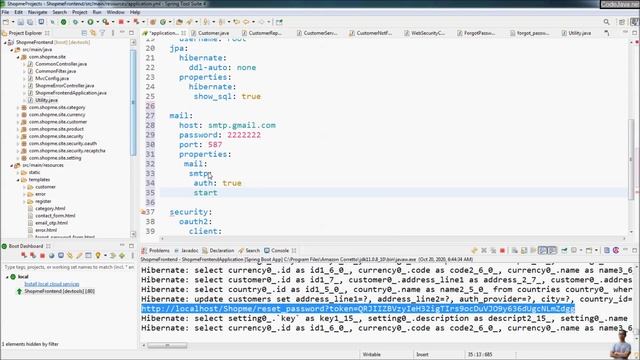
Task: Minimize the Project Explorer view
Action: 122,33
